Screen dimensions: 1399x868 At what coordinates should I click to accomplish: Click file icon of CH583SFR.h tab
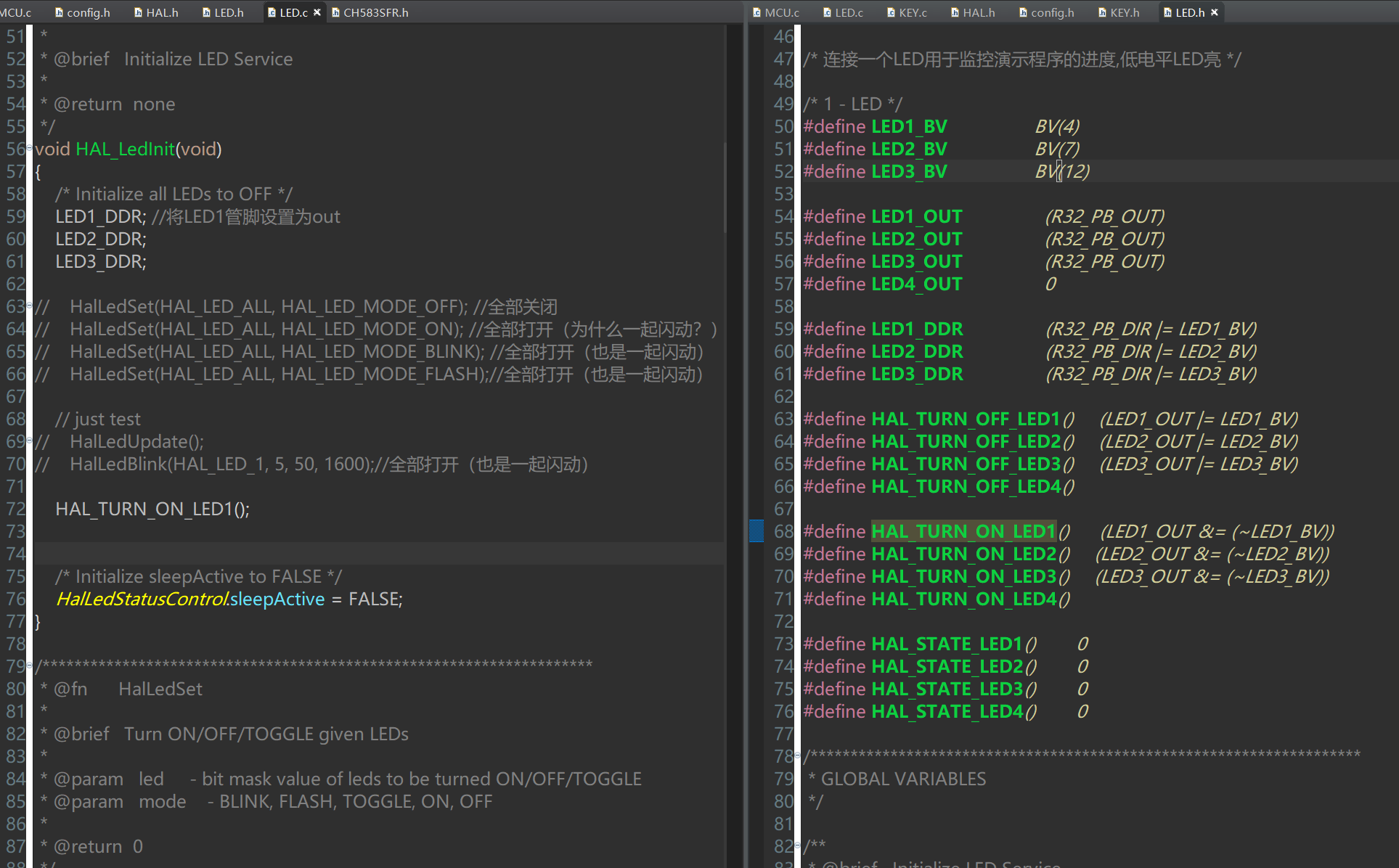point(335,12)
